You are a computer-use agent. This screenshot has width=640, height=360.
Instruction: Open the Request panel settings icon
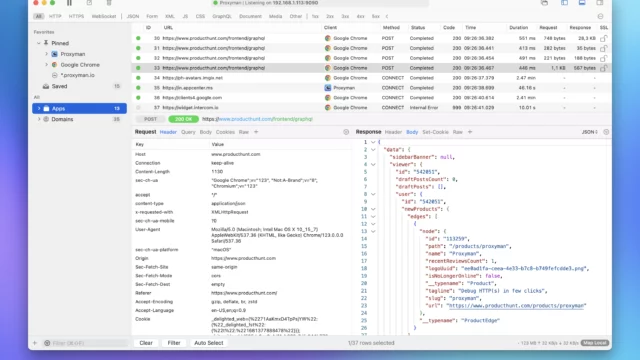coord(346,132)
